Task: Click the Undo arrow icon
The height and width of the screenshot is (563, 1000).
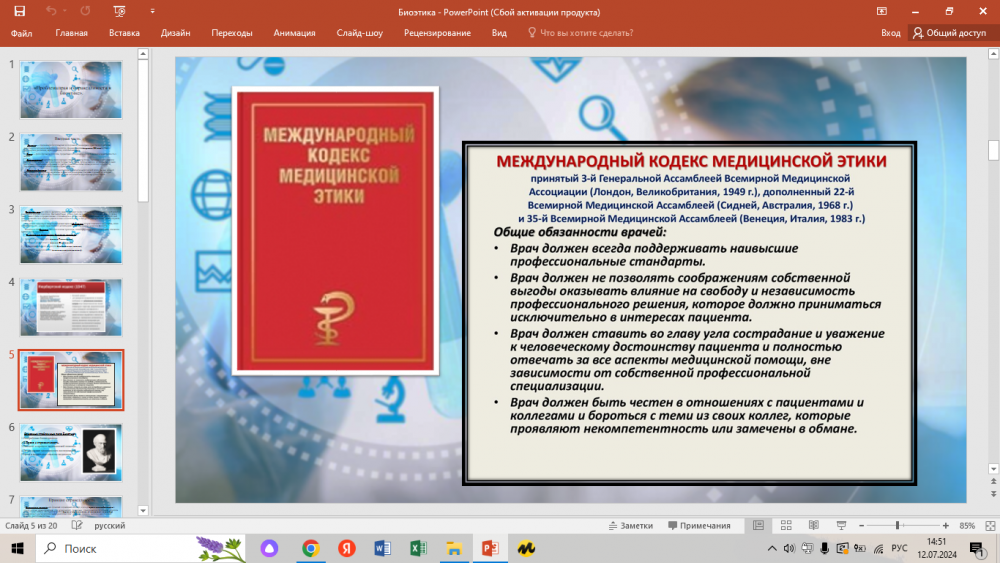Action: (x=50, y=11)
